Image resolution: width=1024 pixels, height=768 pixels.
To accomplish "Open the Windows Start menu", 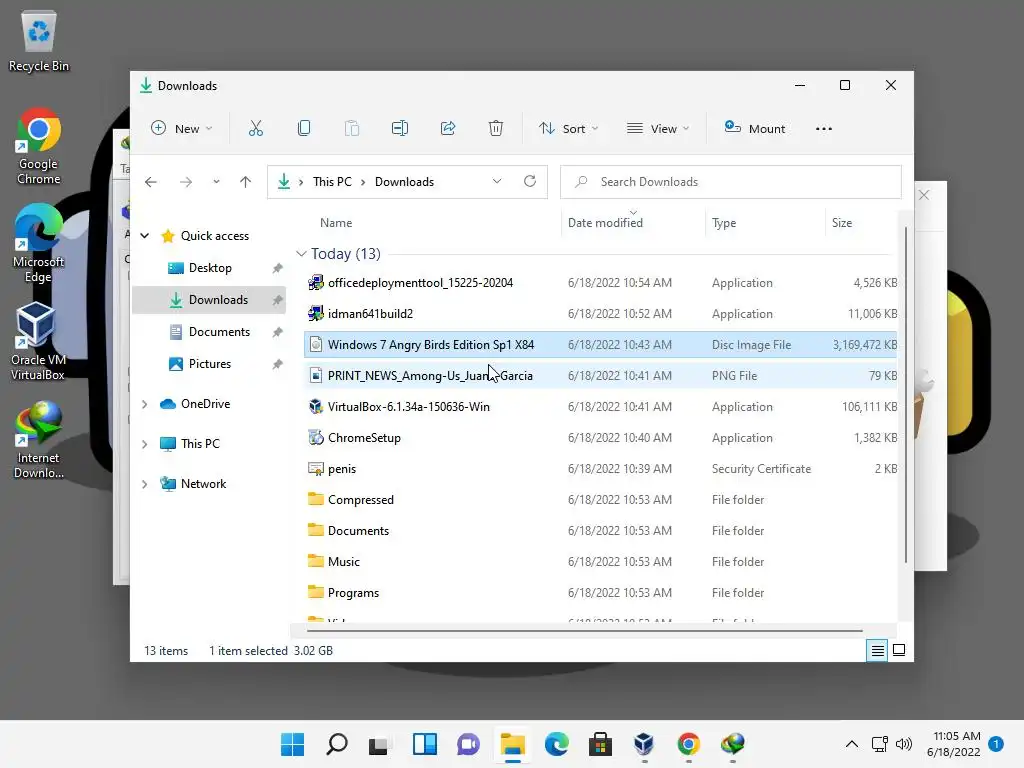I will click(293, 744).
